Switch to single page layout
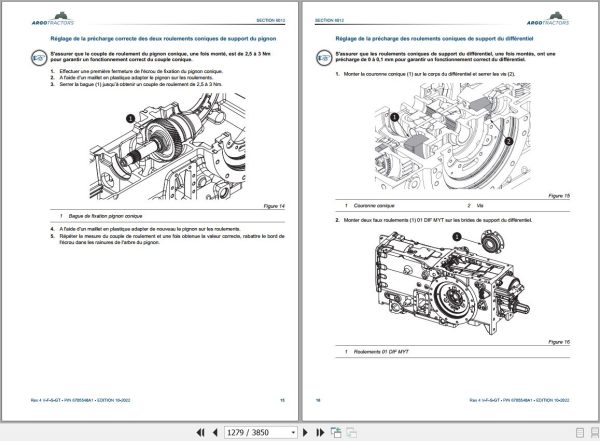 point(580,433)
